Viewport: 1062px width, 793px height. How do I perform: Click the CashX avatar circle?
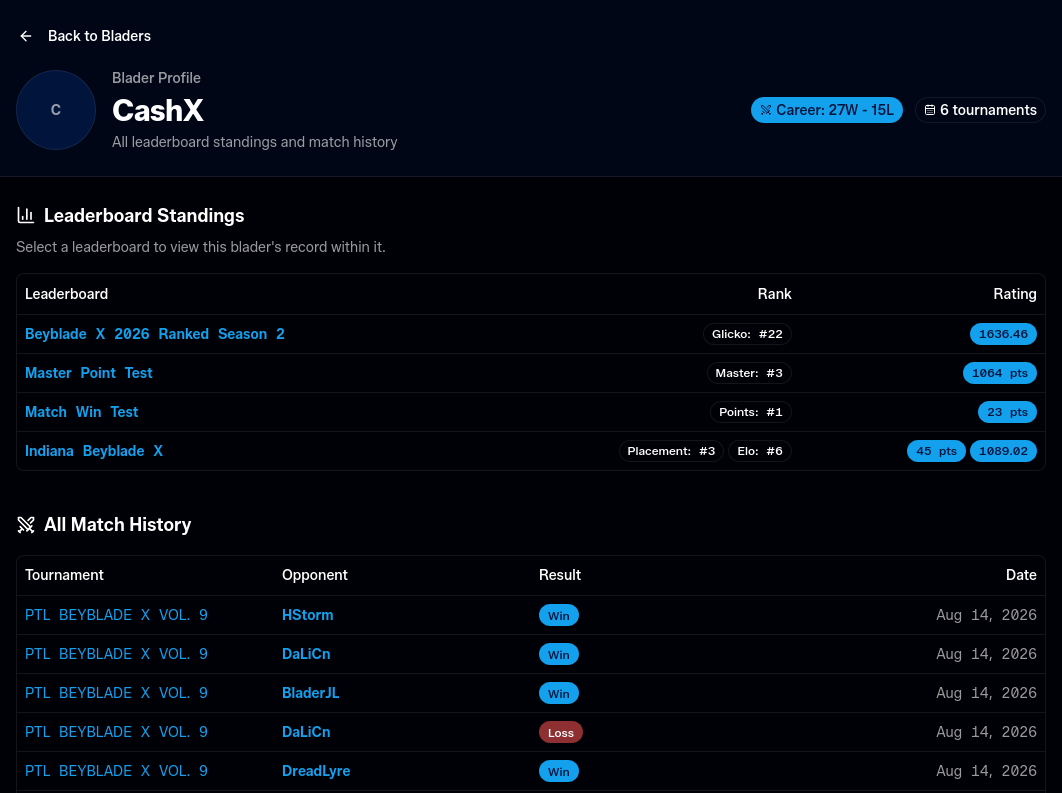coord(56,110)
